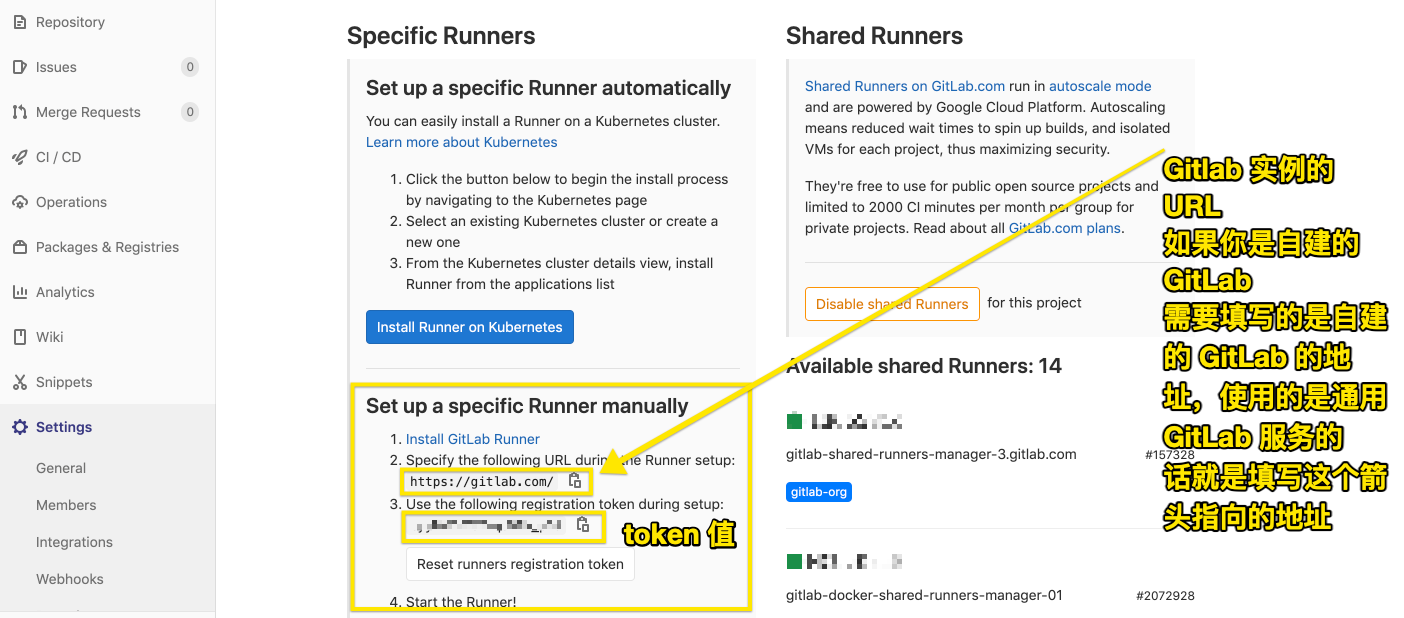Follow Learn more about Kubernetes link
1404x618 pixels.
[x=461, y=142]
